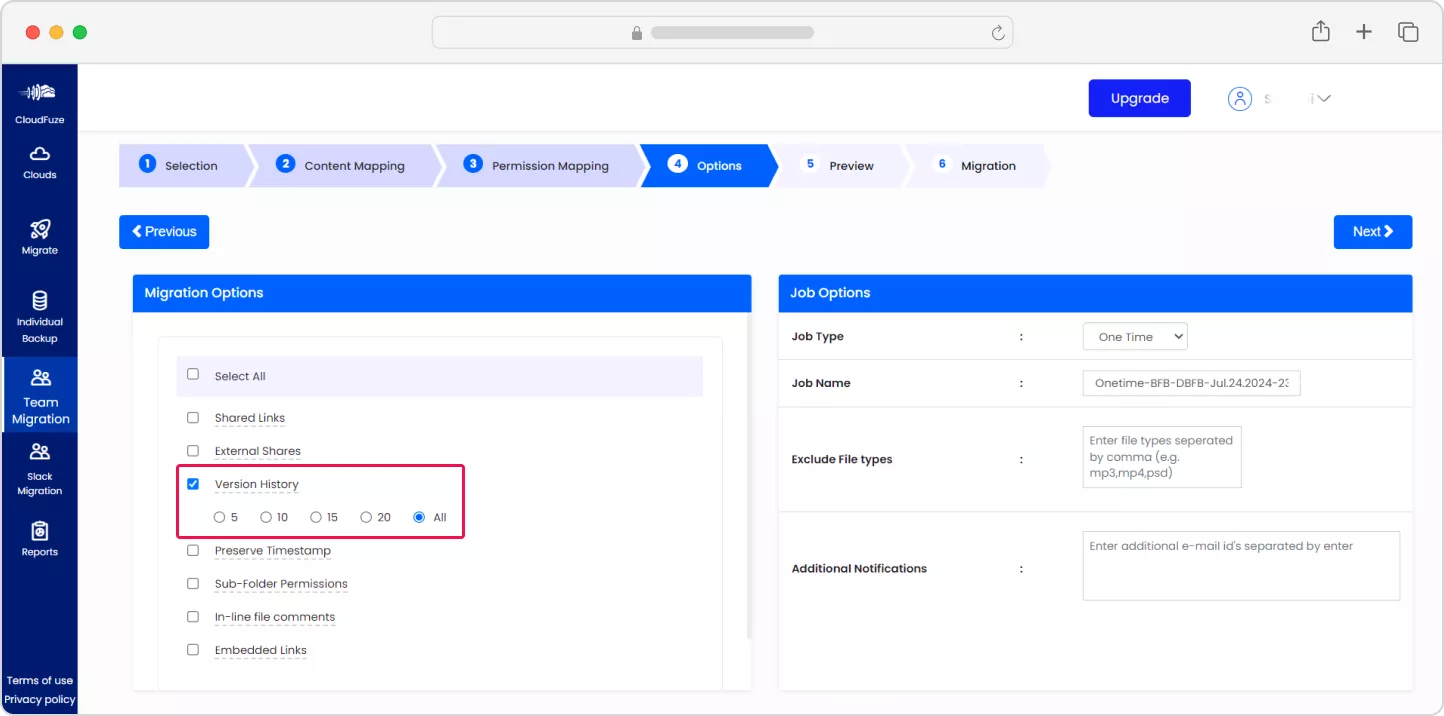Enable the Embedded Links checkbox

click(x=193, y=649)
